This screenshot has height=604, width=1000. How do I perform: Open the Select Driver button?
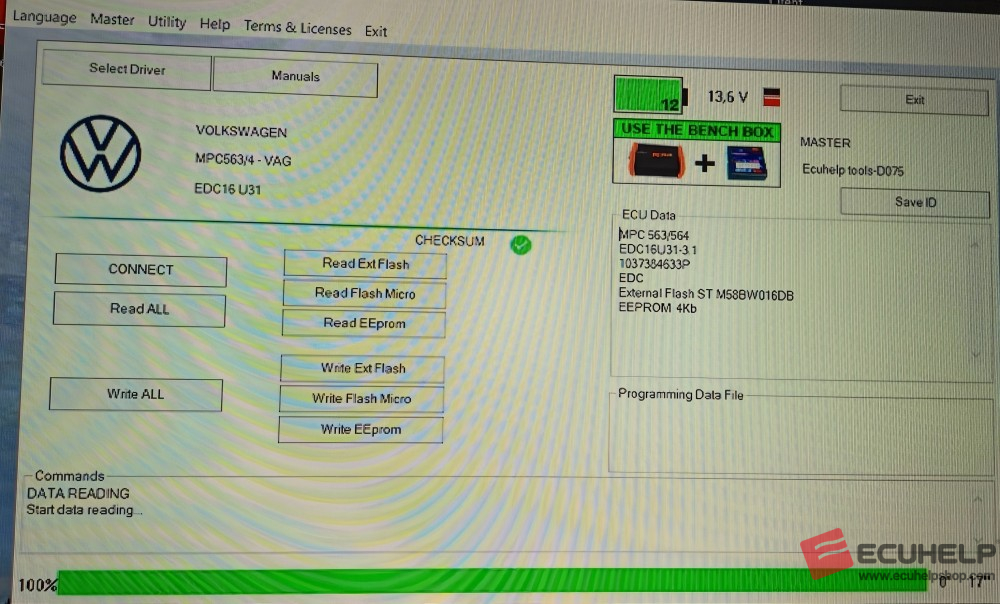point(127,70)
